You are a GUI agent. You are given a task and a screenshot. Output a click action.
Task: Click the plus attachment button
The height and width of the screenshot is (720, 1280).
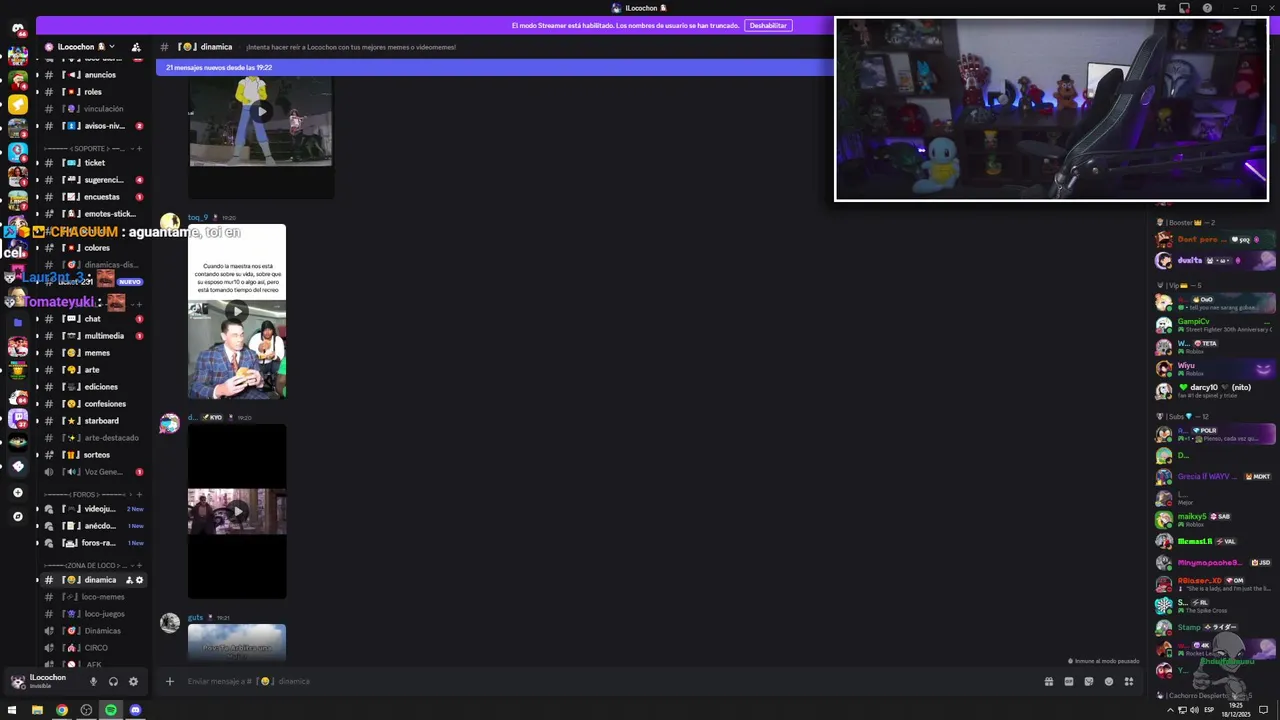tap(170, 681)
